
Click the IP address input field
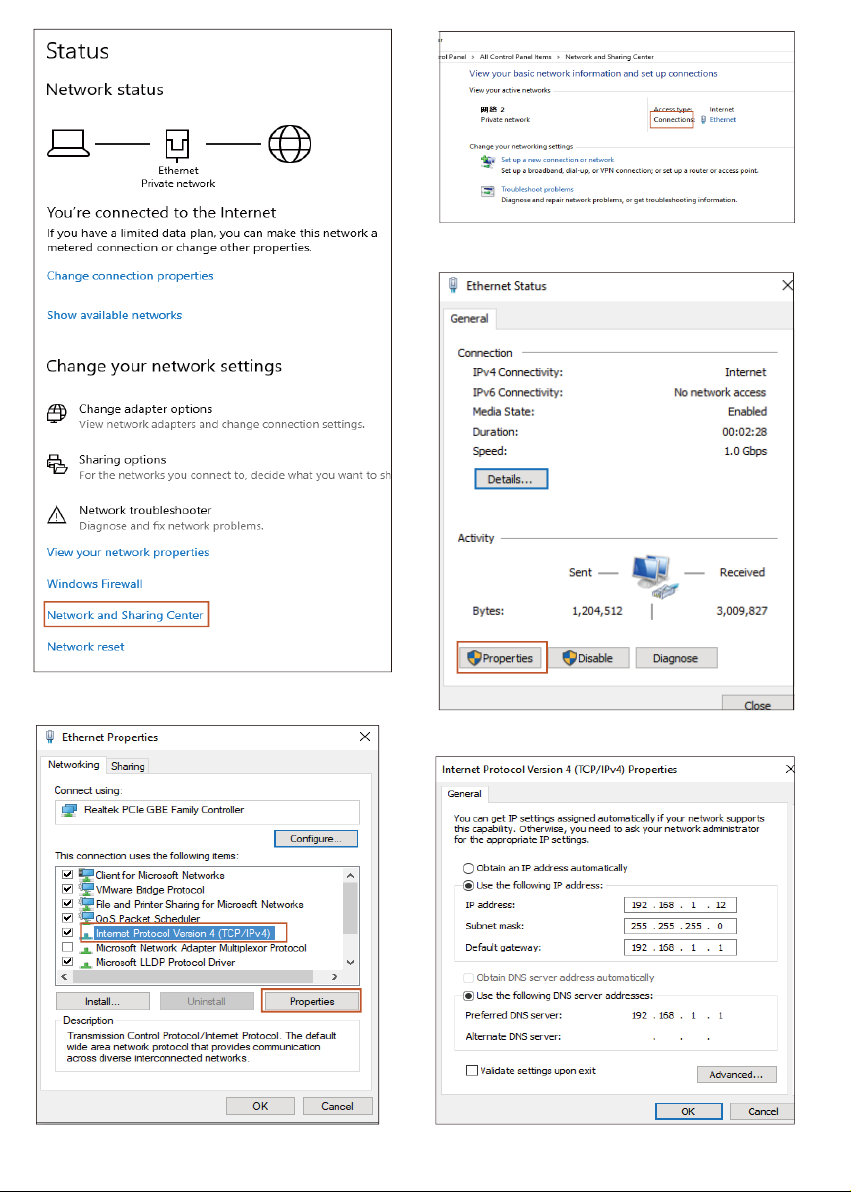click(679, 906)
